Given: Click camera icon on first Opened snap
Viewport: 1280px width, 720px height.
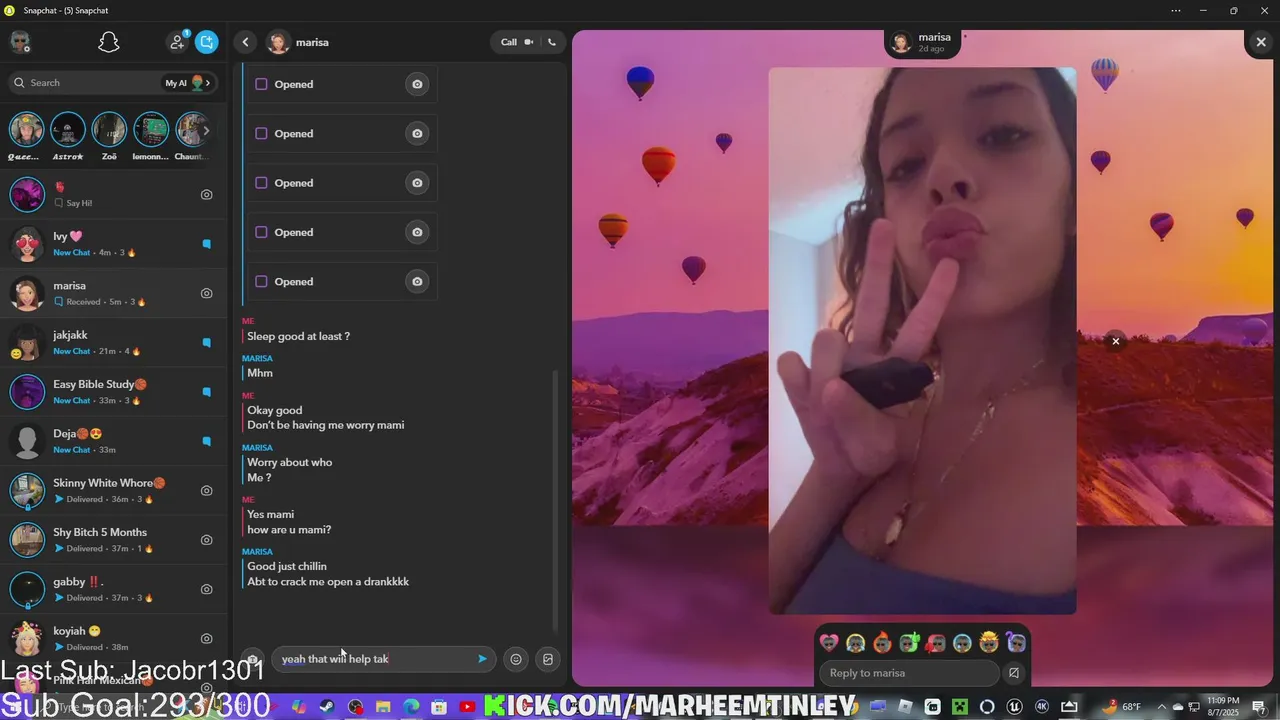Looking at the screenshot, I should 417,84.
